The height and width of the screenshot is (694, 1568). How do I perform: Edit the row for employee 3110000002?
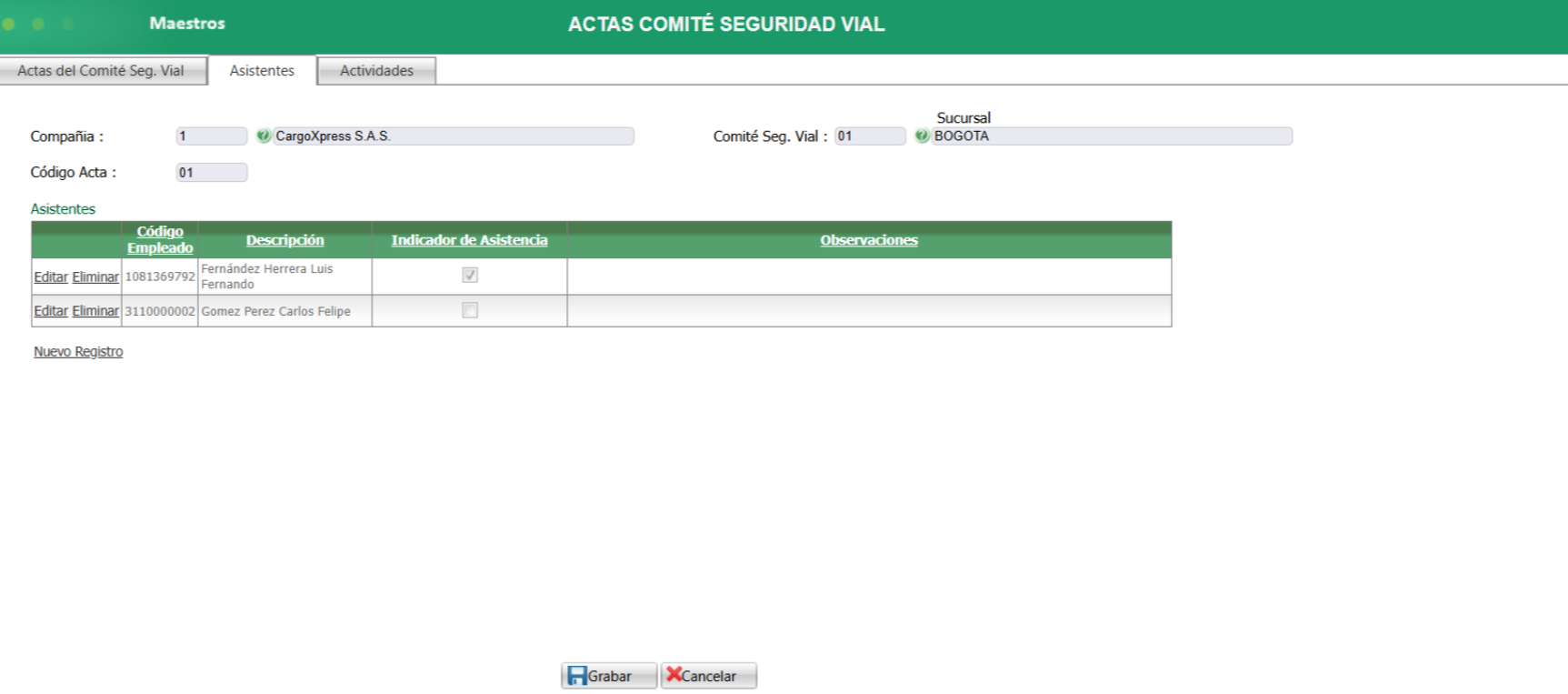(x=51, y=311)
